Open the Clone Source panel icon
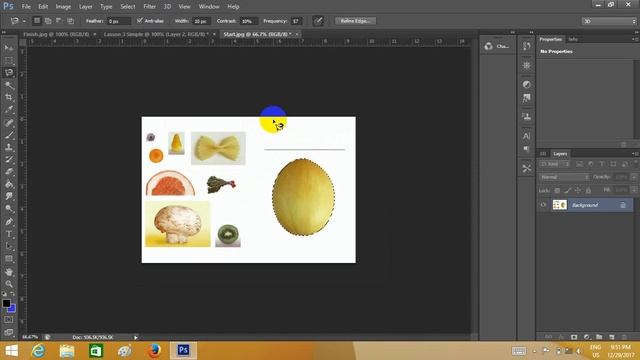The image size is (640, 360). tap(527, 117)
